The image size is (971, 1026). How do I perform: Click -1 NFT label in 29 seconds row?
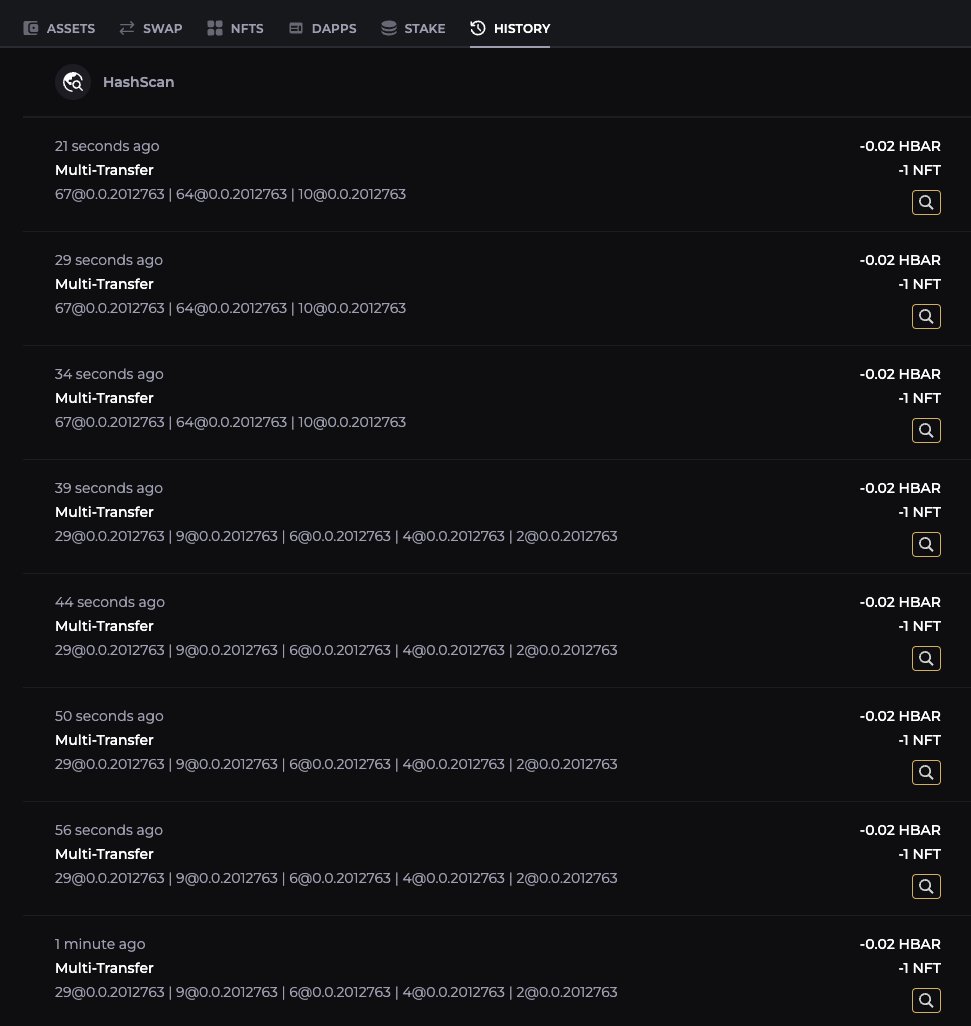919,284
